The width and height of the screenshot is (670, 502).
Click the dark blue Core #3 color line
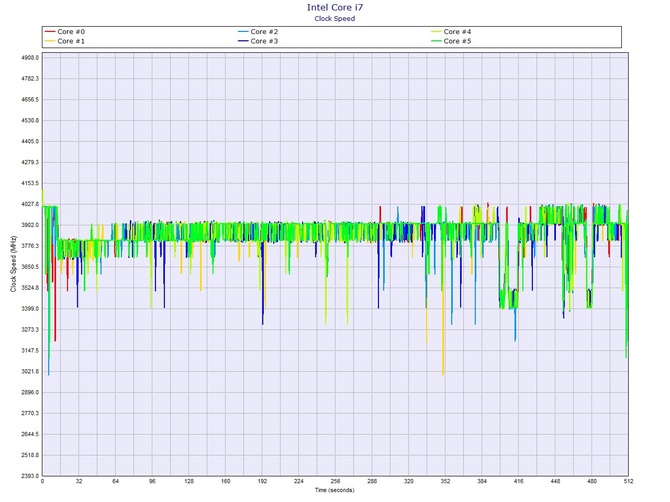click(243, 41)
